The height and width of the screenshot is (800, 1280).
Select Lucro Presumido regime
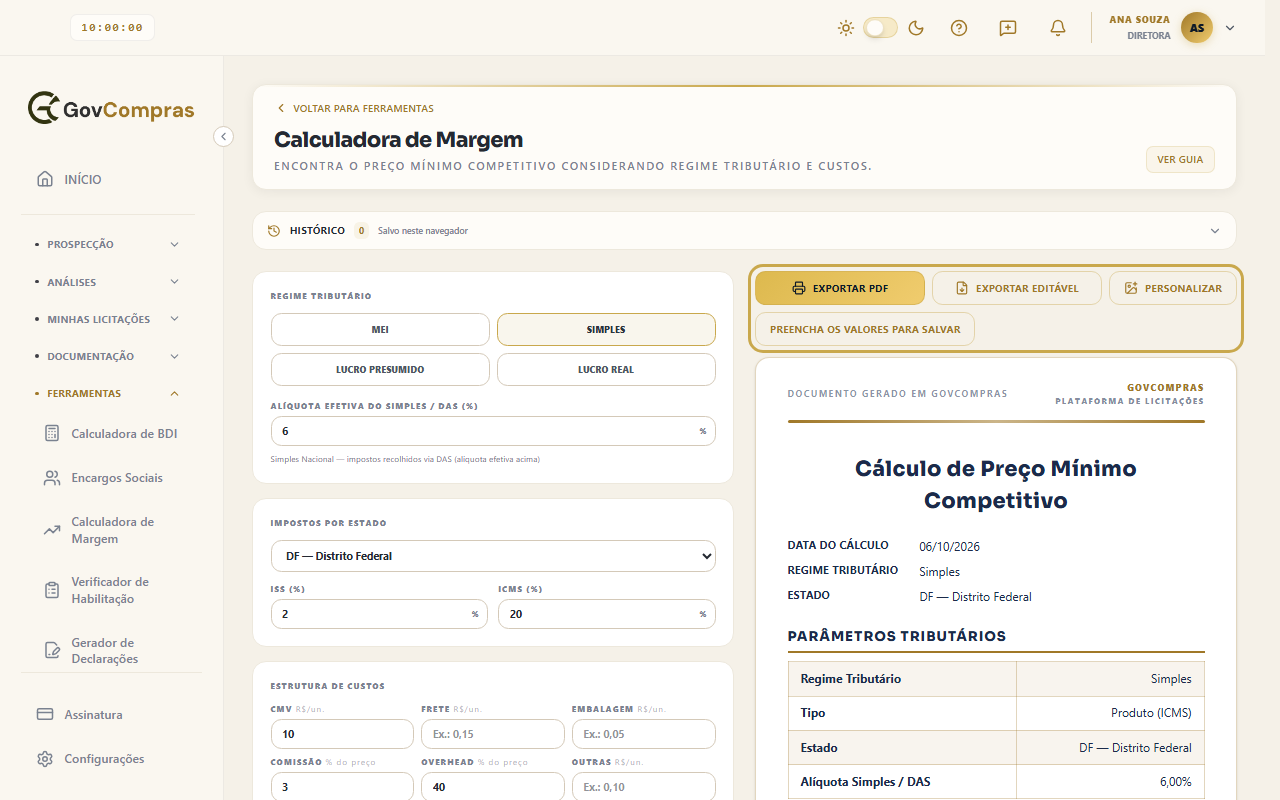point(380,369)
